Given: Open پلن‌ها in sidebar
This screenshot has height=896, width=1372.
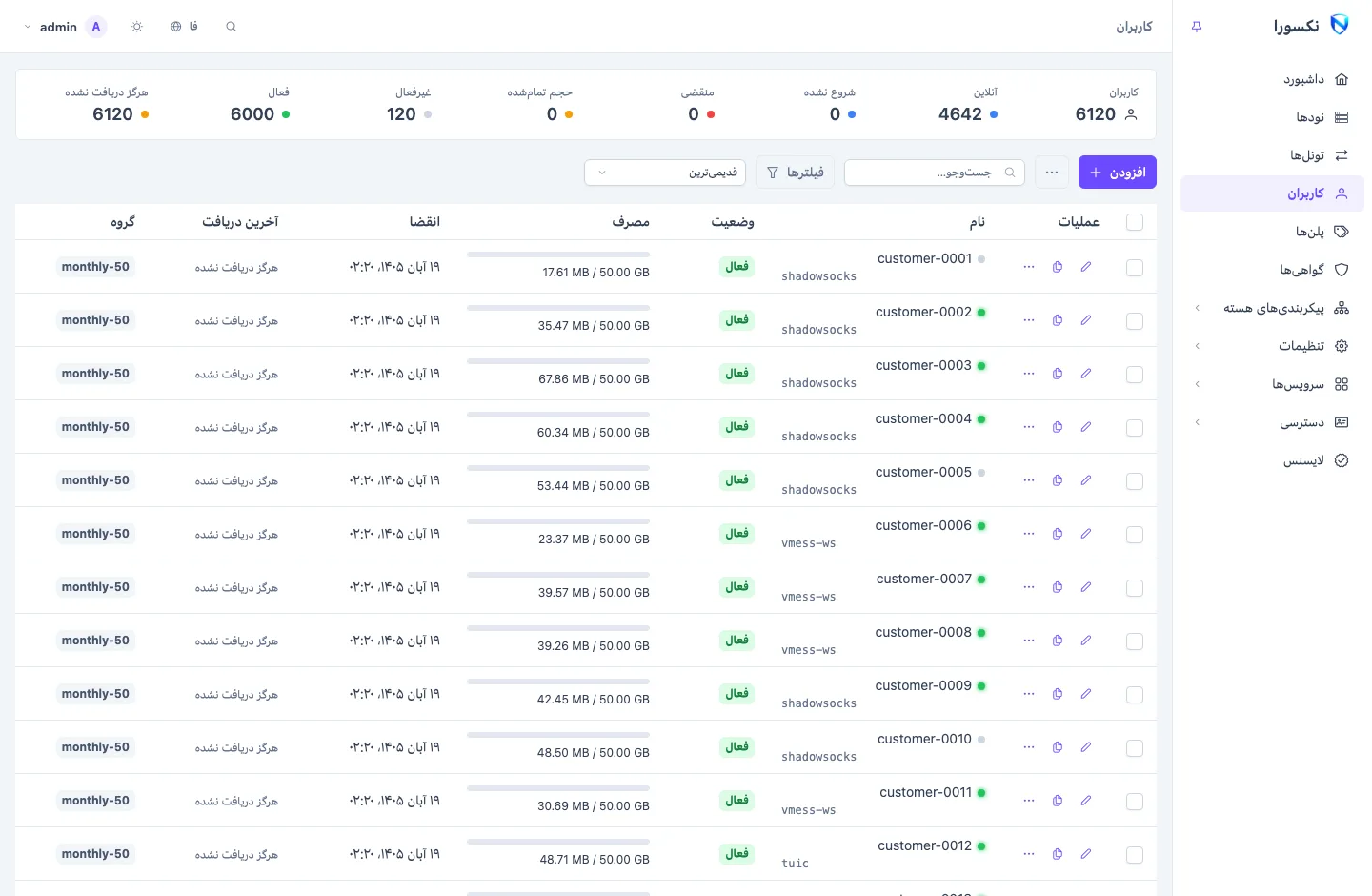Looking at the screenshot, I should tap(1272, 232).
